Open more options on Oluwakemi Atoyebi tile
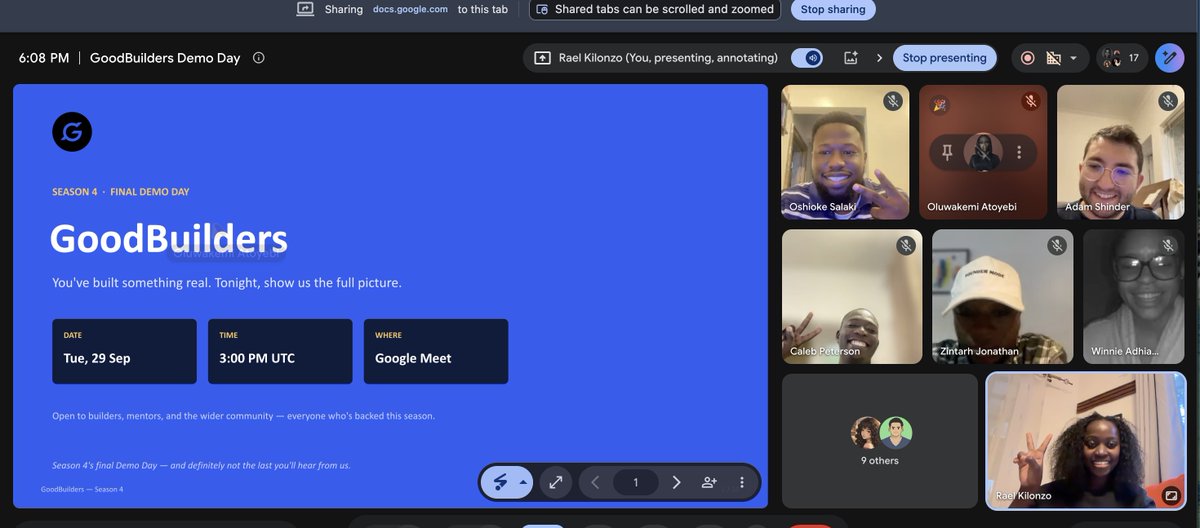The image size is (1200, 528). [1019, 152]
